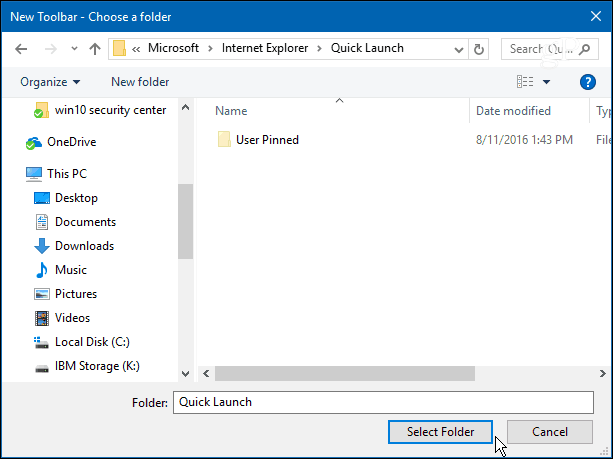Click the Desktop icon in sidebar

click(x=41, y=198)
